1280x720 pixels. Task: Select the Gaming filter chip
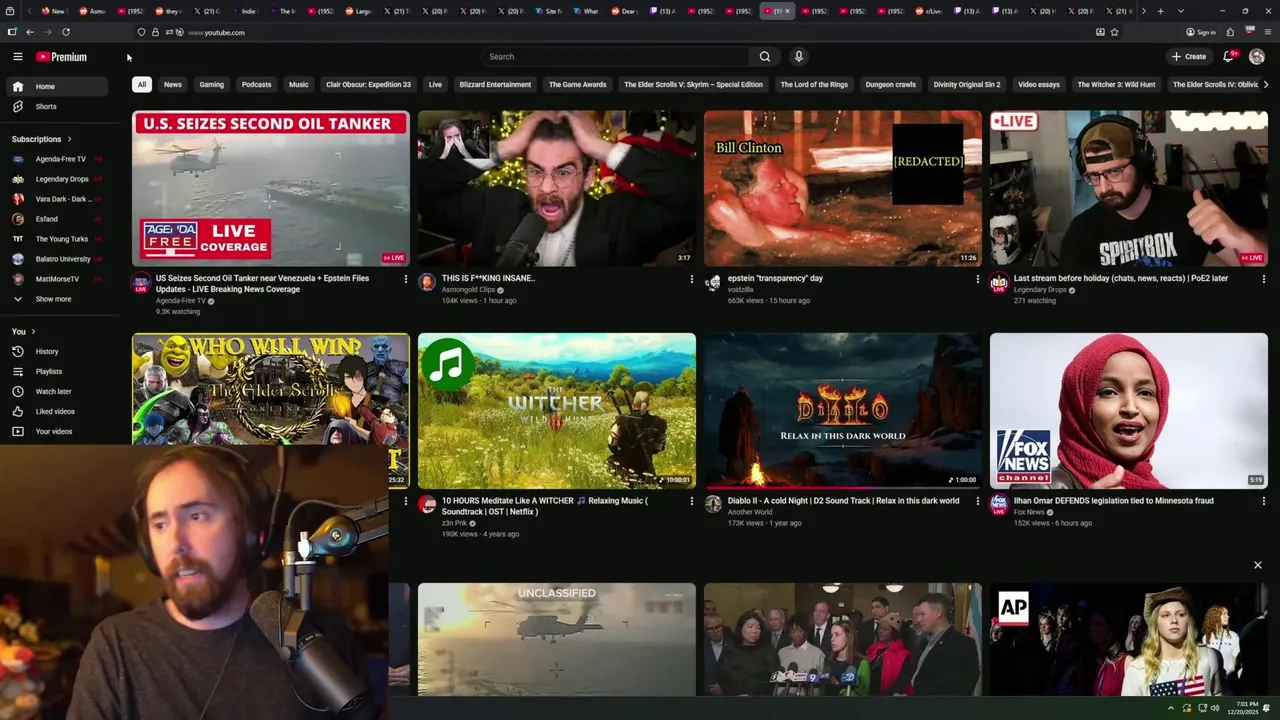coord(212,85)
